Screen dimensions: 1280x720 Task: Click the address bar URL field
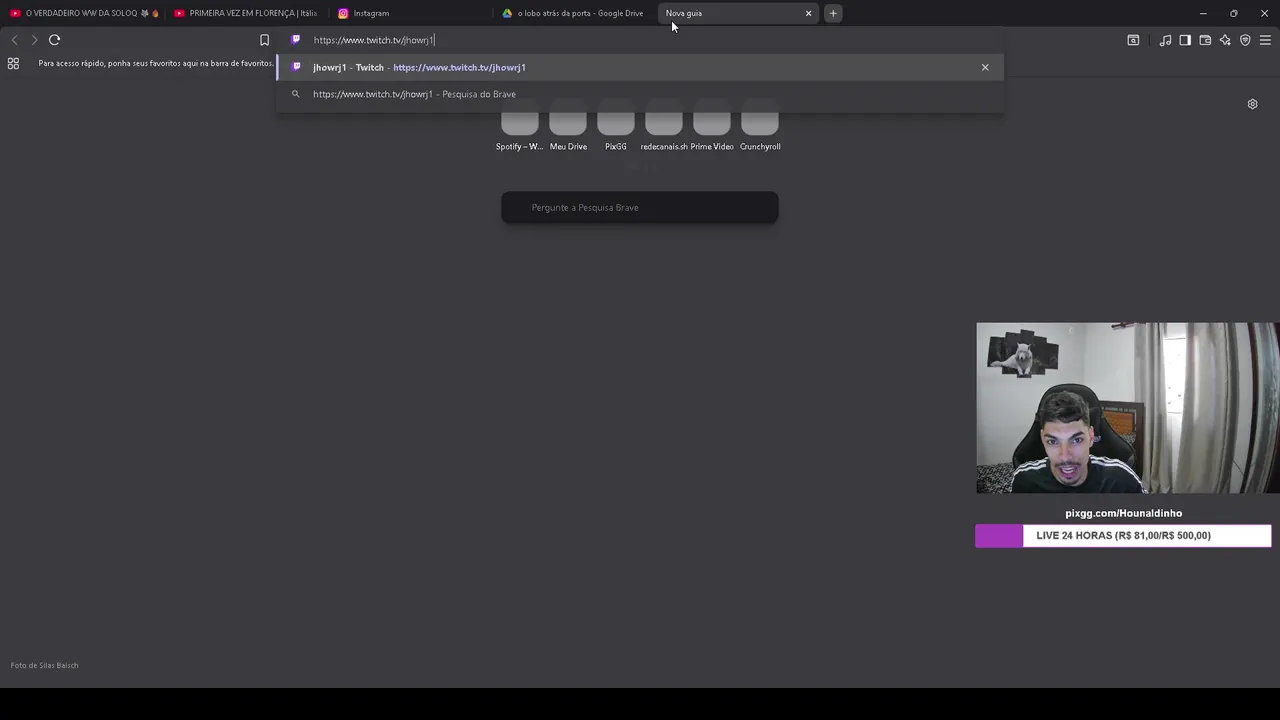[640, 40]
